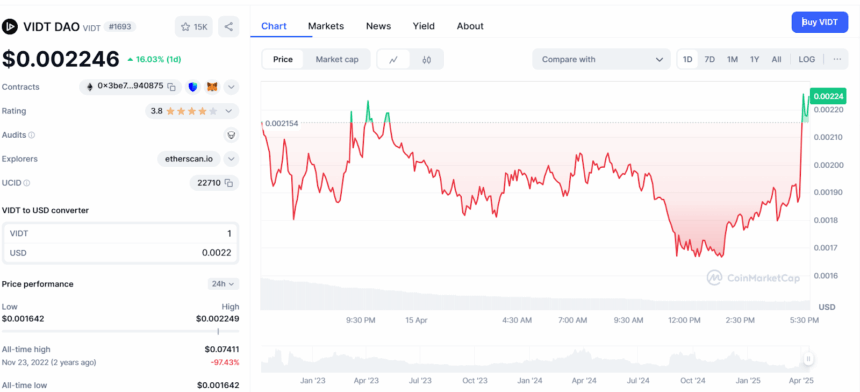
Task: Open the Markets tab
Action: (326, 26)
